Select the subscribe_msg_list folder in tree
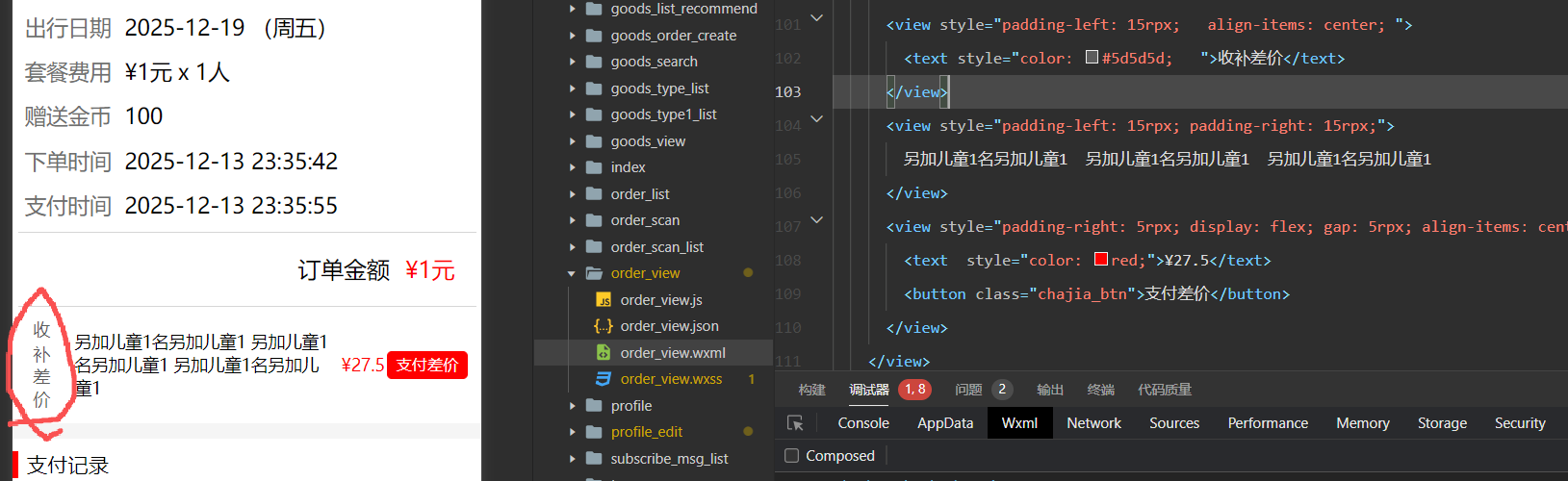This screenshot has width=1568, height=481. tap(669, 459)
